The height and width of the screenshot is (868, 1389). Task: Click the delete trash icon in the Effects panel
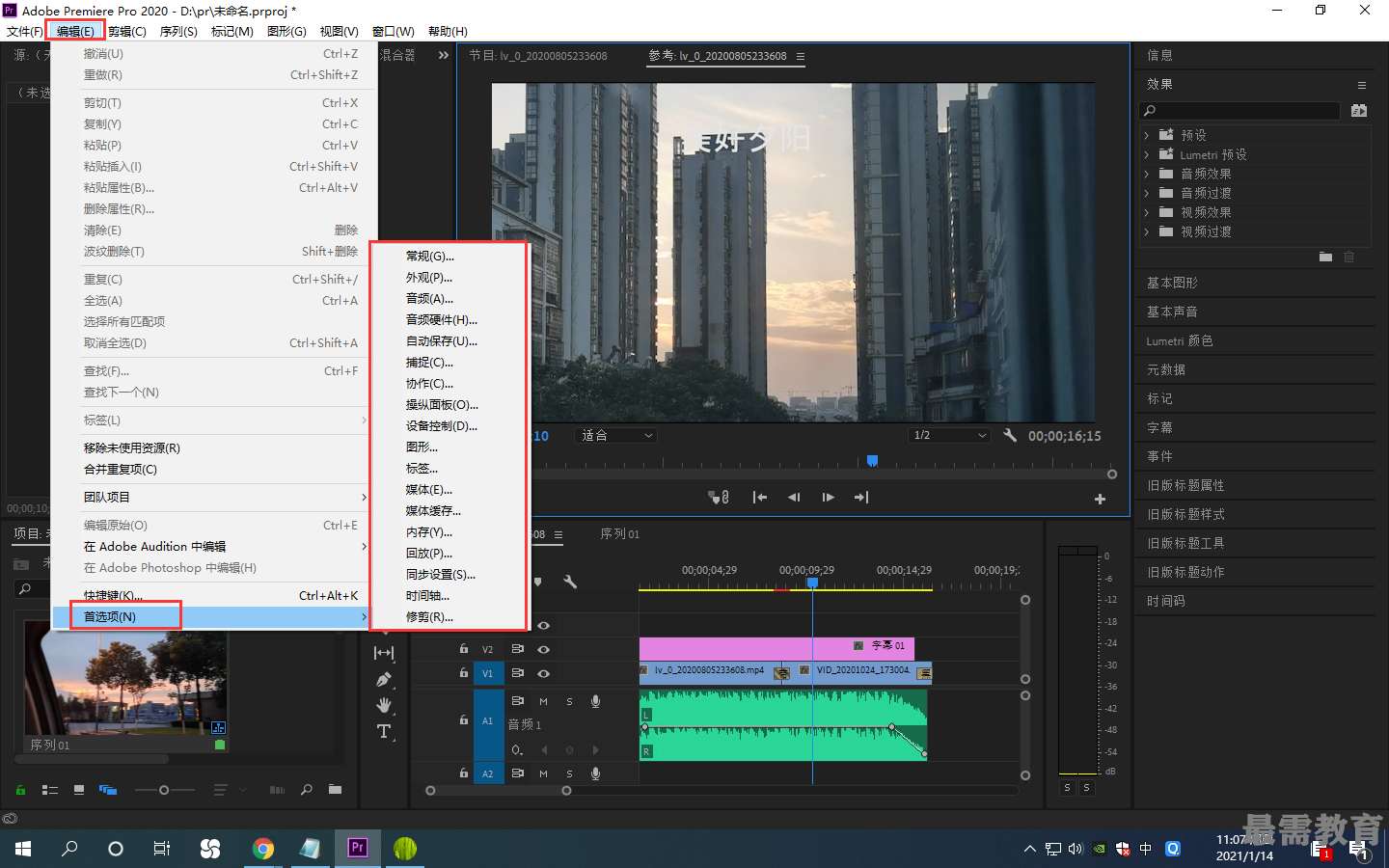[x=1349, y=257]
